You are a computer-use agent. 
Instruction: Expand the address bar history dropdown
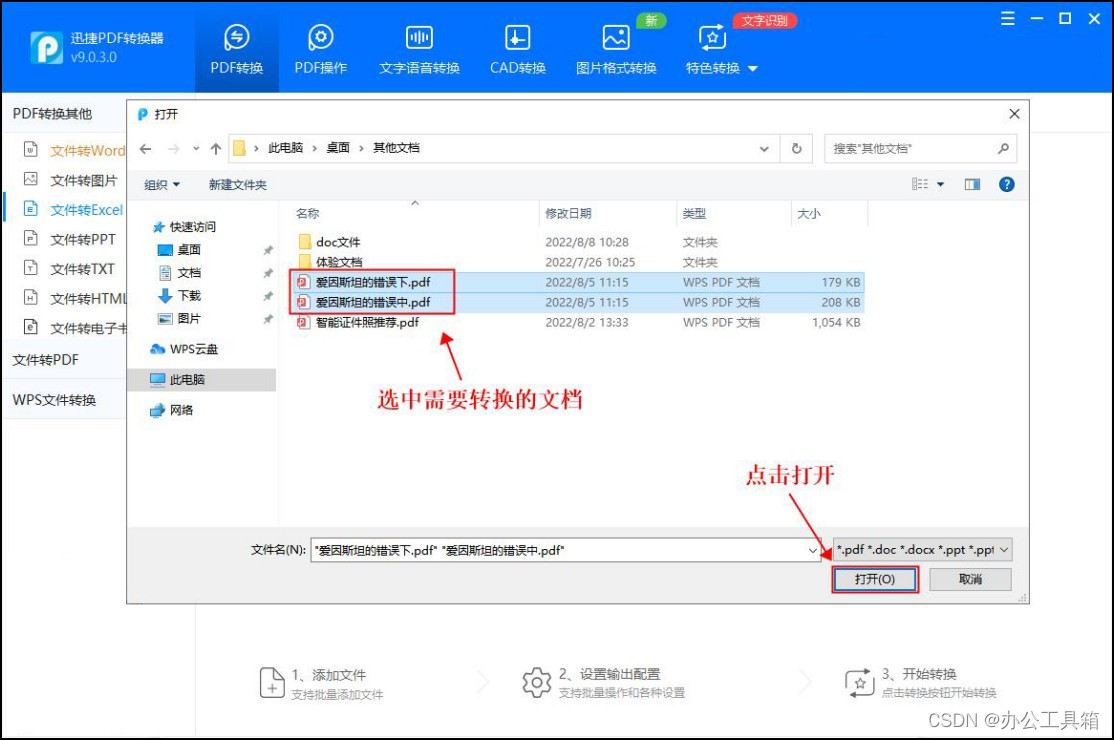(764, 148)
